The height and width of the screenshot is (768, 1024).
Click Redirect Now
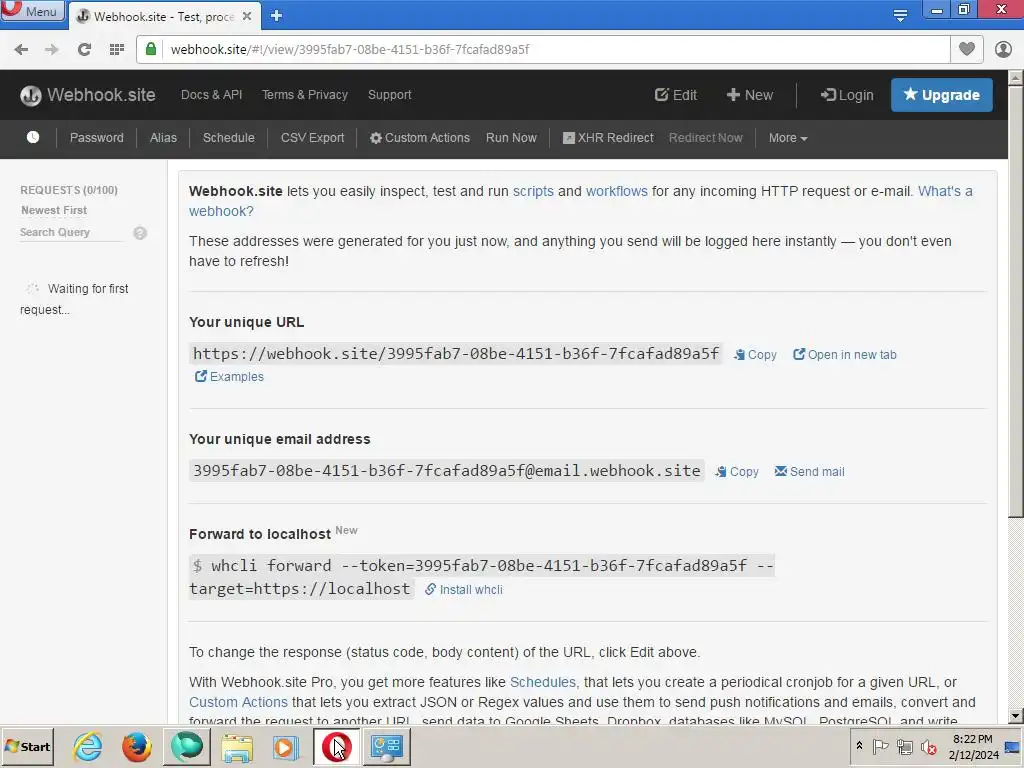pos(705,138)
